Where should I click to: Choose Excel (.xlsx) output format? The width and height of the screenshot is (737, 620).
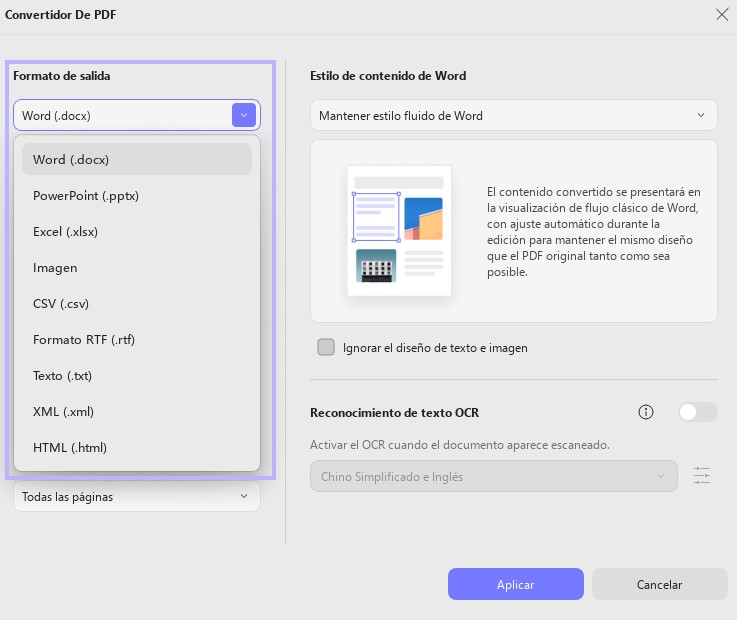137,232
